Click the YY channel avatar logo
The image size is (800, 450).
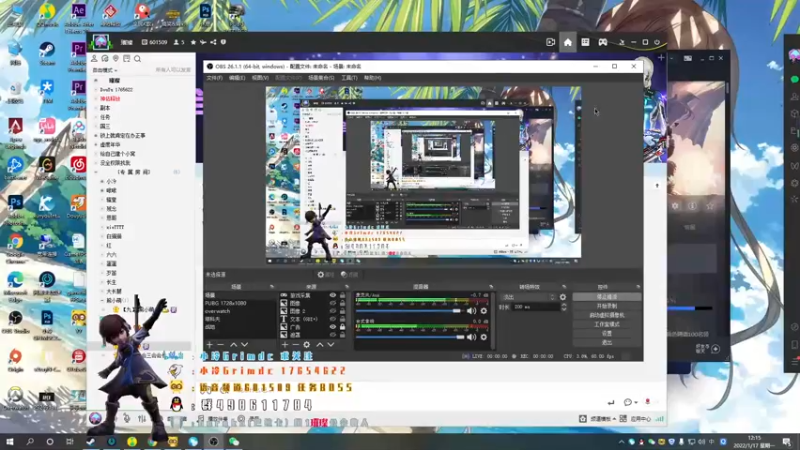tap(101, 42)
